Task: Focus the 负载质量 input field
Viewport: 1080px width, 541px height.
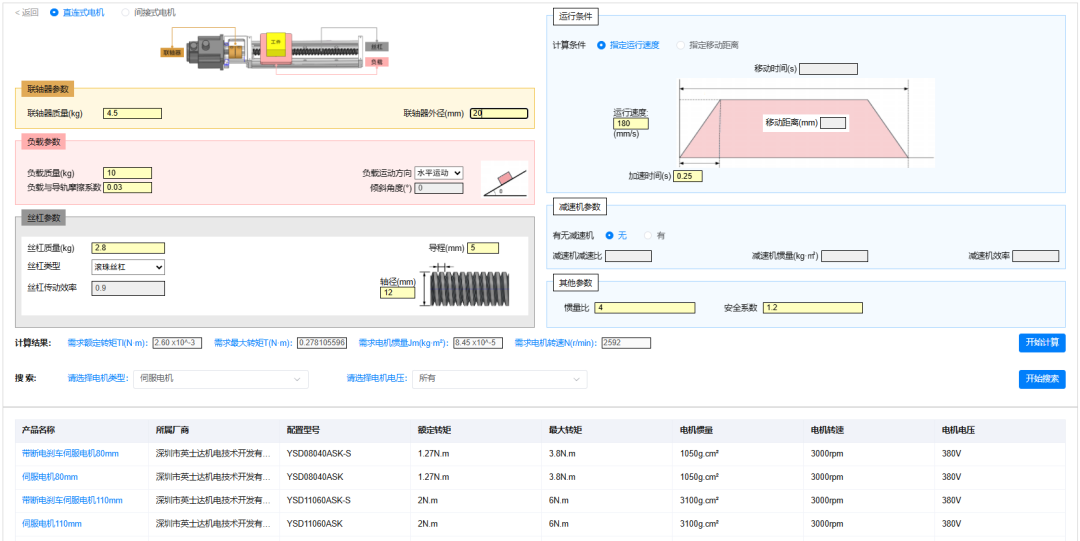Action: pos(127,173)
